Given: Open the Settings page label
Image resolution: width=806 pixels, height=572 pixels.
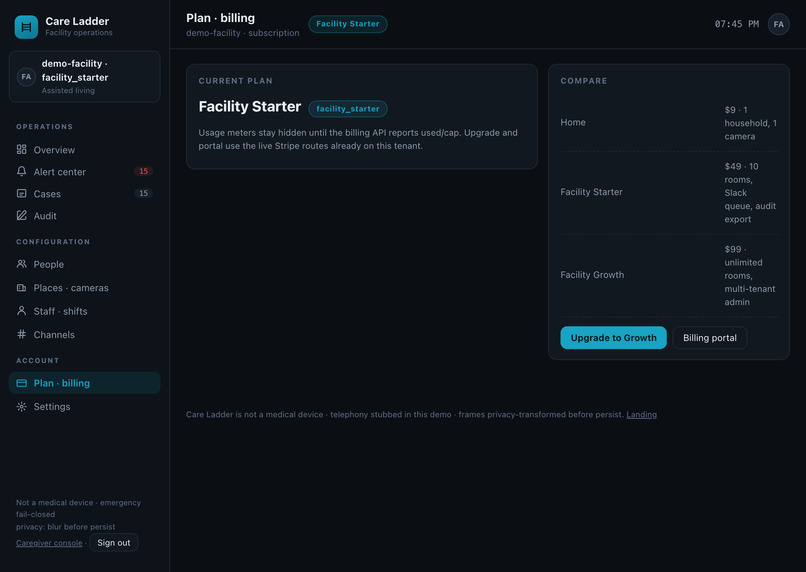Looking at the screenshot, I should click(52, 407).
